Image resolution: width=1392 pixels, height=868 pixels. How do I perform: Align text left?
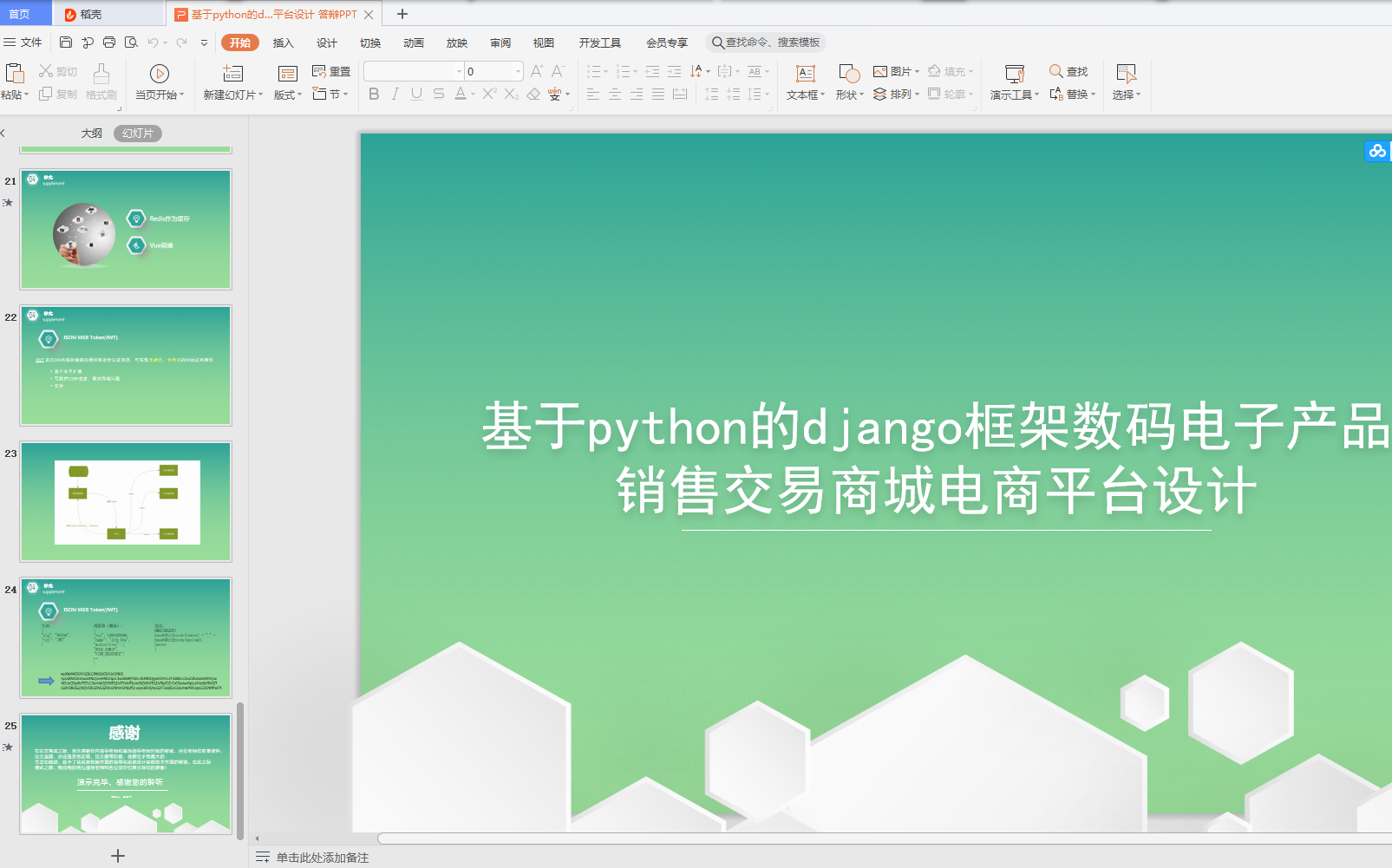pos(593,94)
